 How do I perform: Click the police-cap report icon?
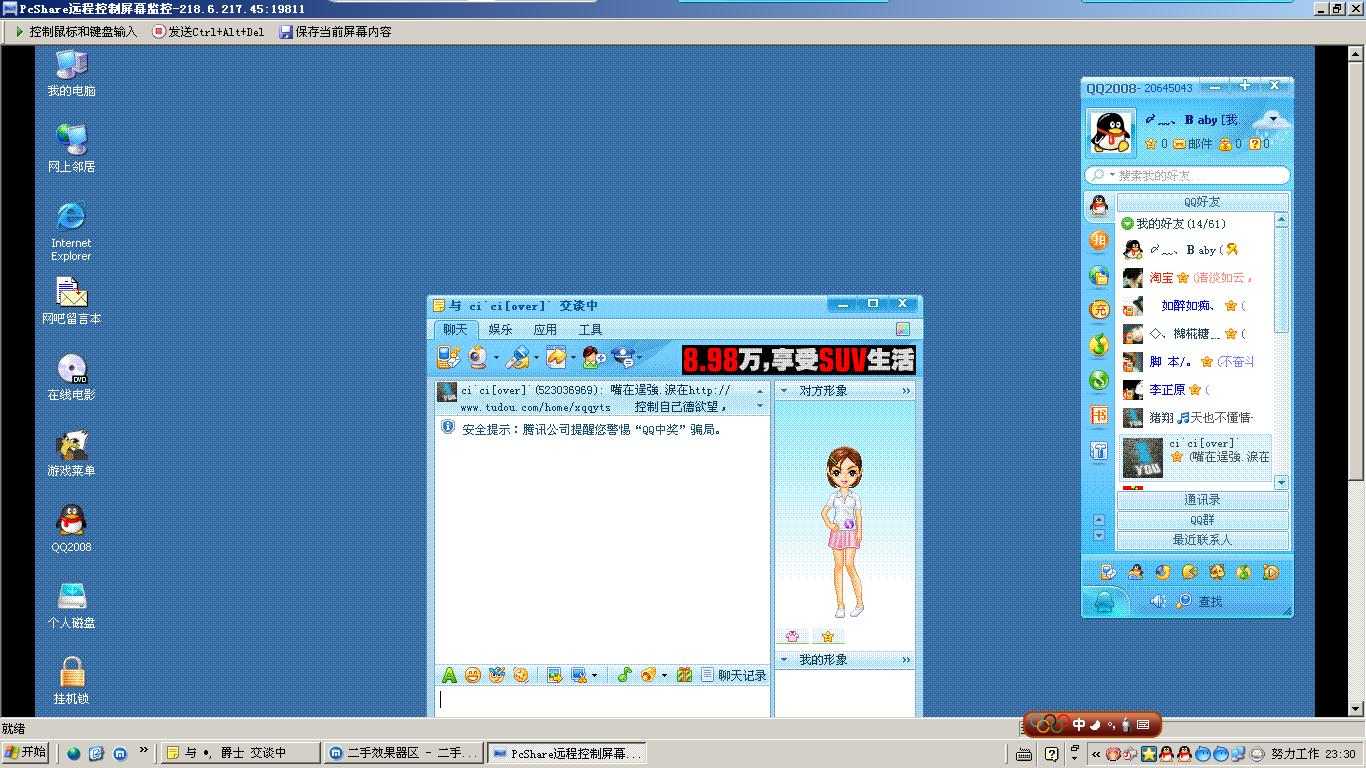(623, 357)
